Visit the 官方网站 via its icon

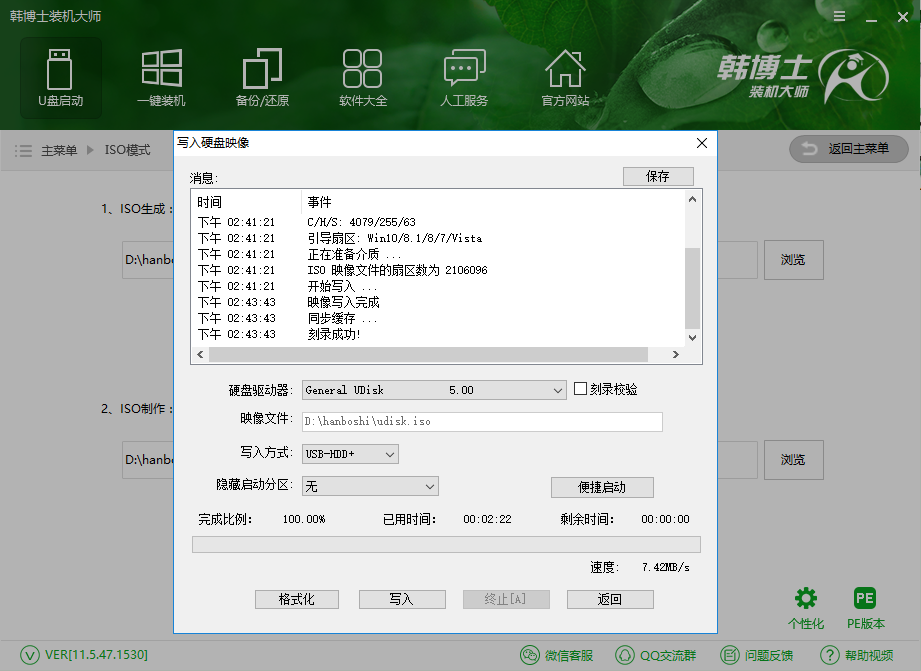[x=565, y=77]
